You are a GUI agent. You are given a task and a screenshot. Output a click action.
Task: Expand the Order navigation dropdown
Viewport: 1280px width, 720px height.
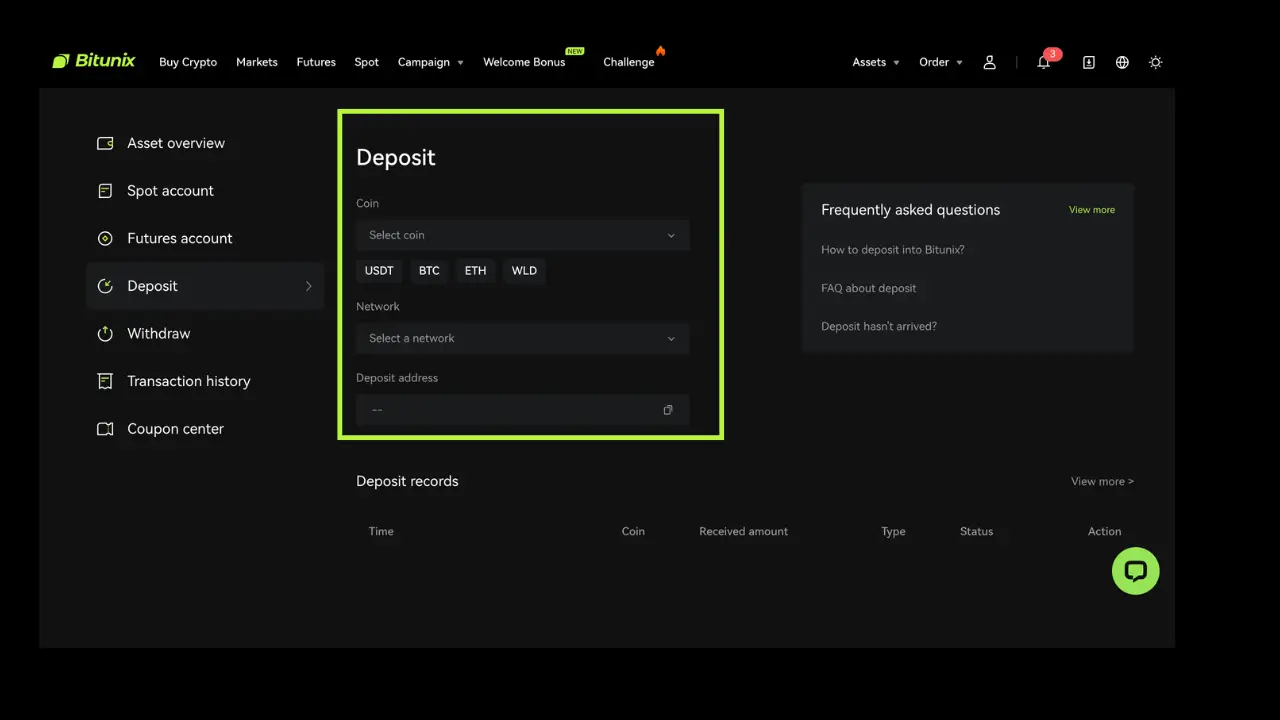(x=939, y=62)
